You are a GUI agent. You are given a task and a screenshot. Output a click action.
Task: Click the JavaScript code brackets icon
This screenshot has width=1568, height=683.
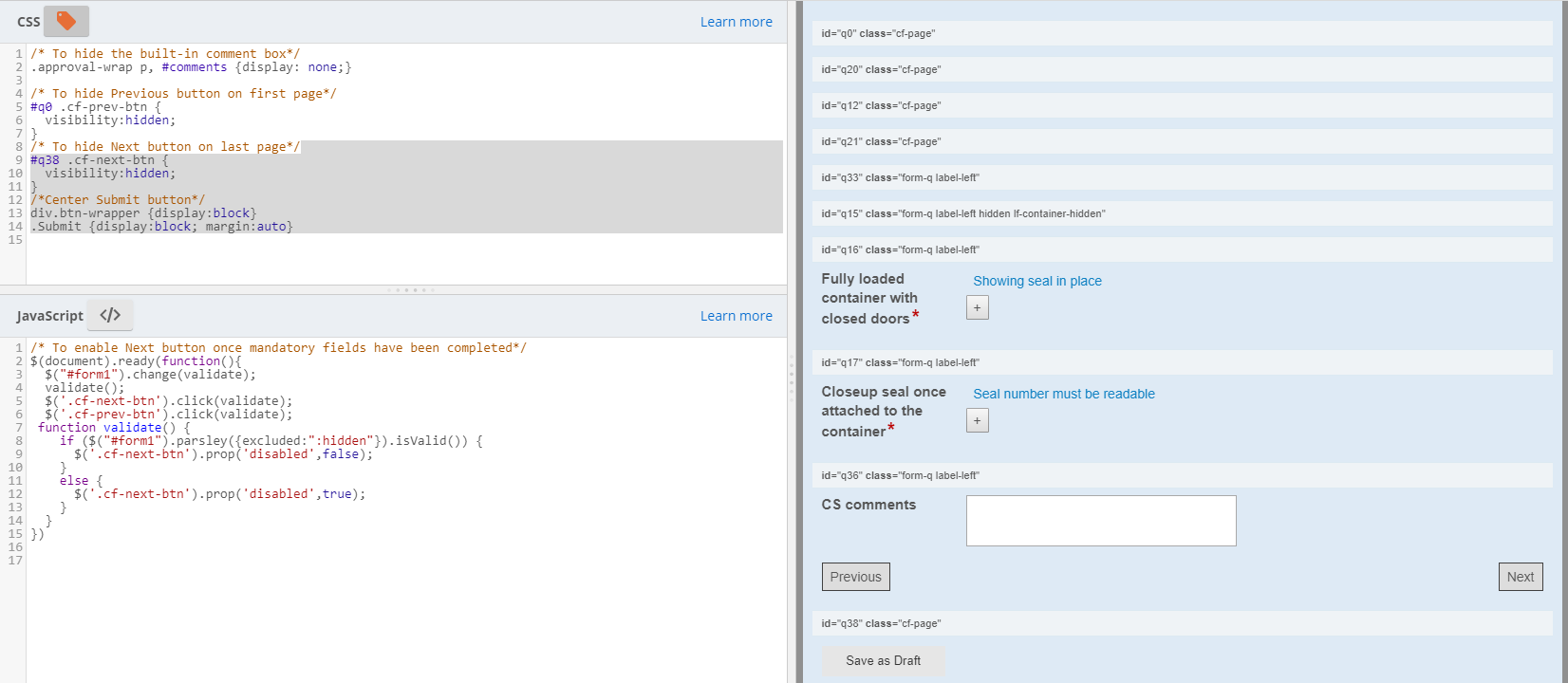coord(110,315)
